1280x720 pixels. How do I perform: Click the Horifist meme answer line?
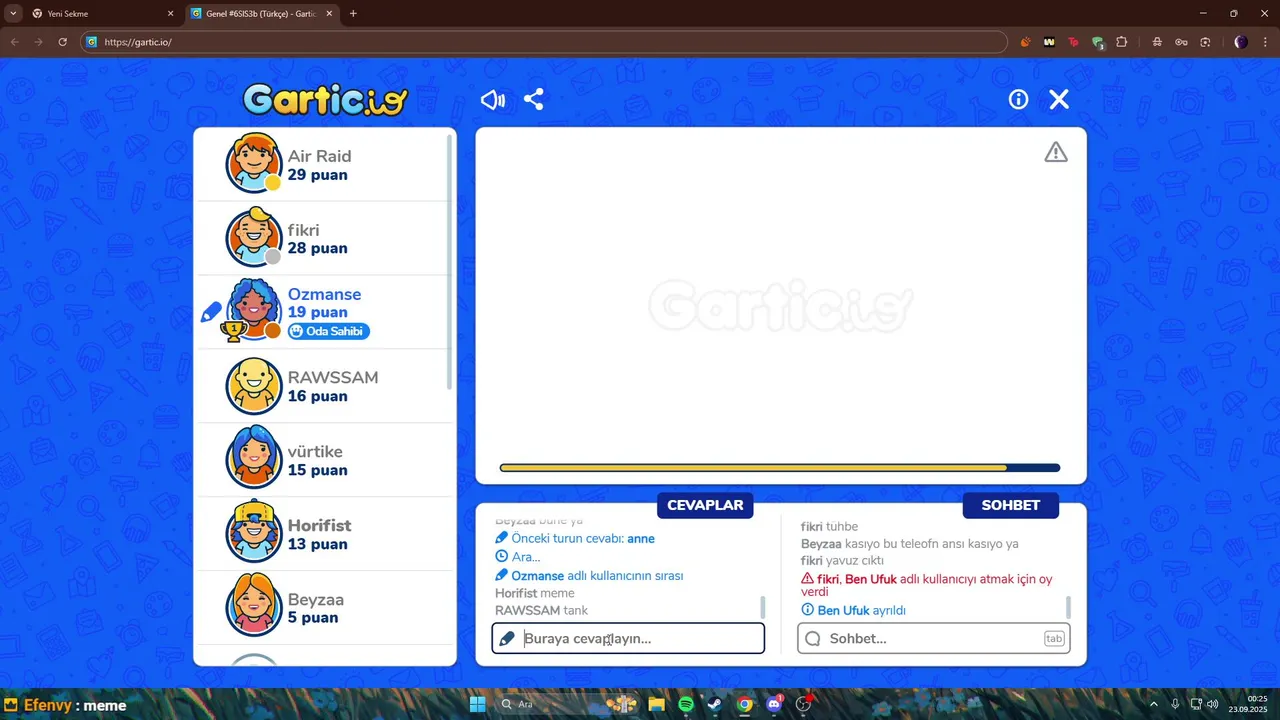pyautogui.click(x=535, y=593)
